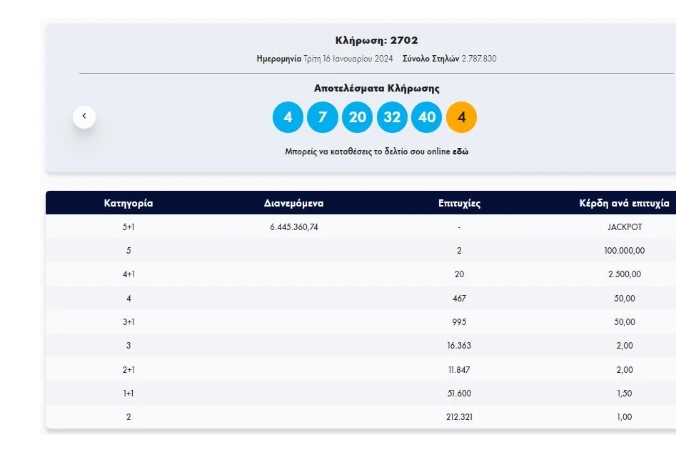
Task: Click the Κατηγορία column header
Action: (128, 203)
